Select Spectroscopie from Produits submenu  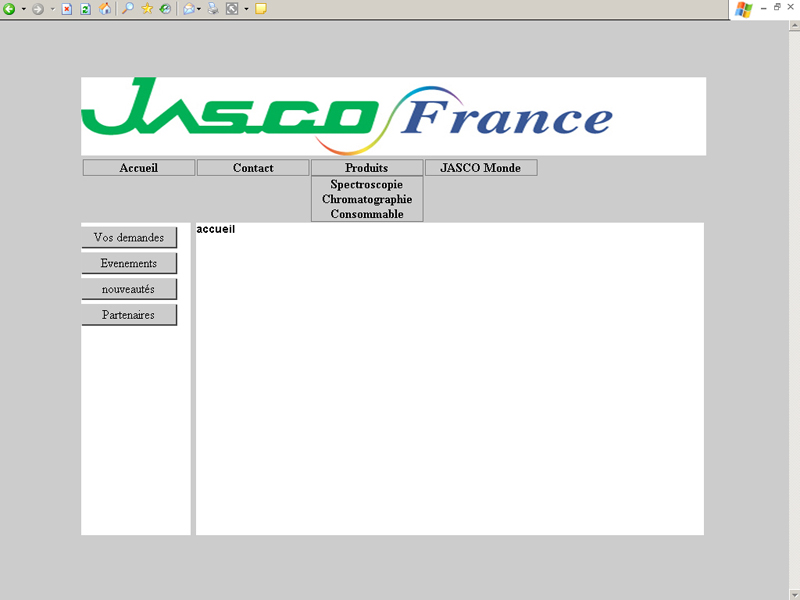(x=367, y=185)
